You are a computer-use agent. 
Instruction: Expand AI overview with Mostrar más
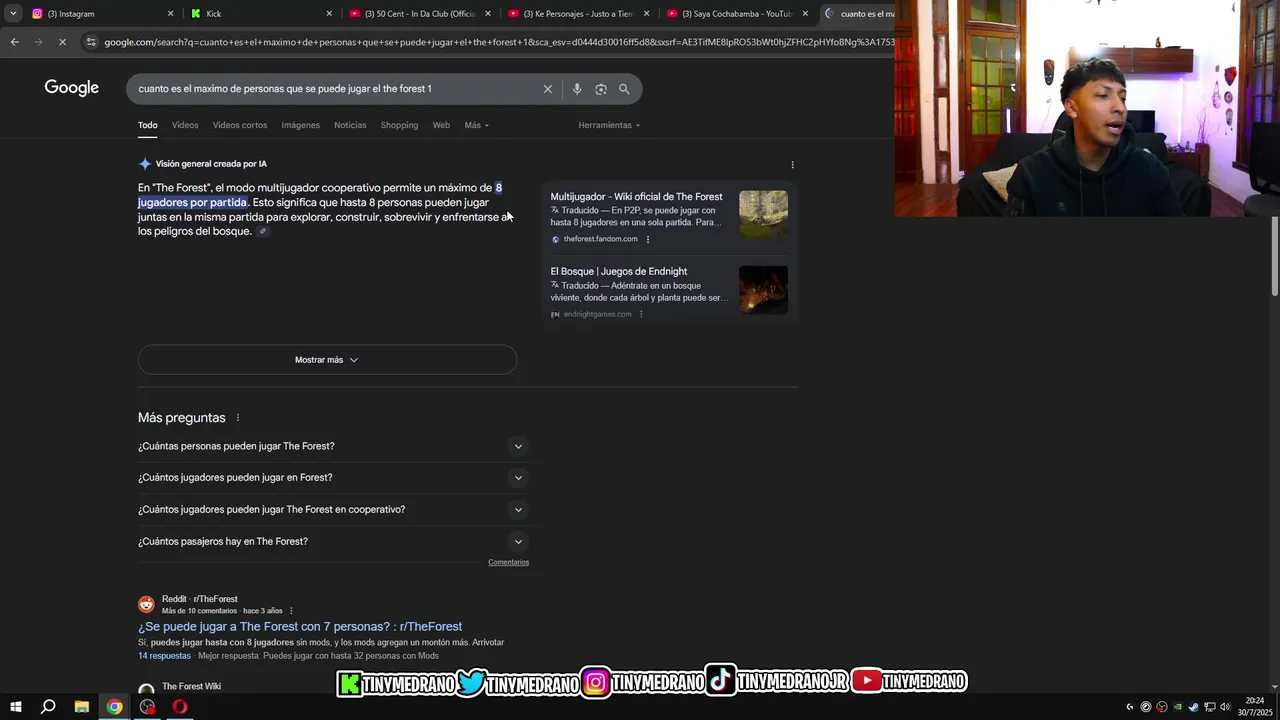(x=327, y=360)
